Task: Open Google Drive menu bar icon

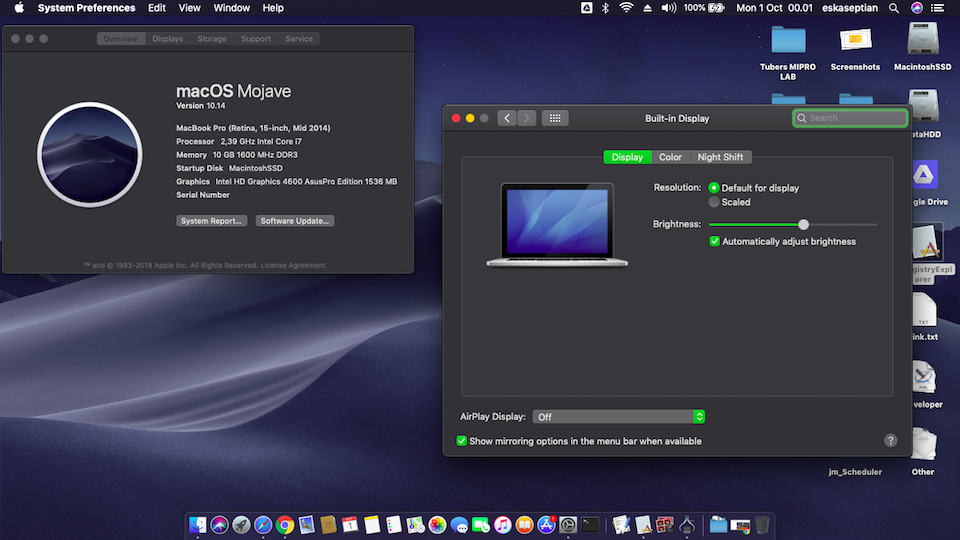Action: pyautogui.click(x=587, y=8)
